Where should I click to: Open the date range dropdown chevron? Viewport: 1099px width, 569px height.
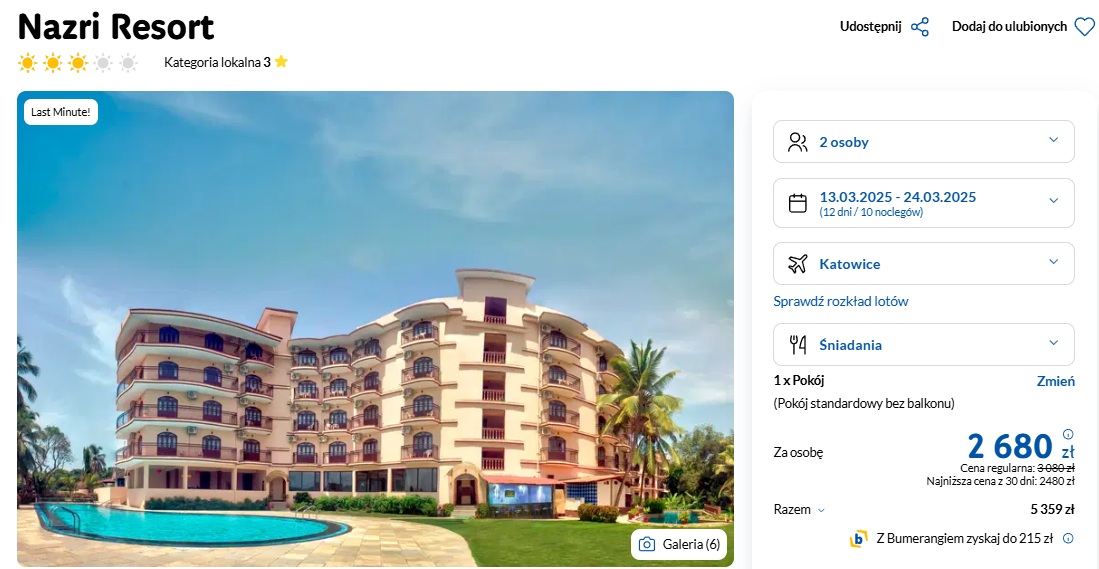pos(1053,200)
